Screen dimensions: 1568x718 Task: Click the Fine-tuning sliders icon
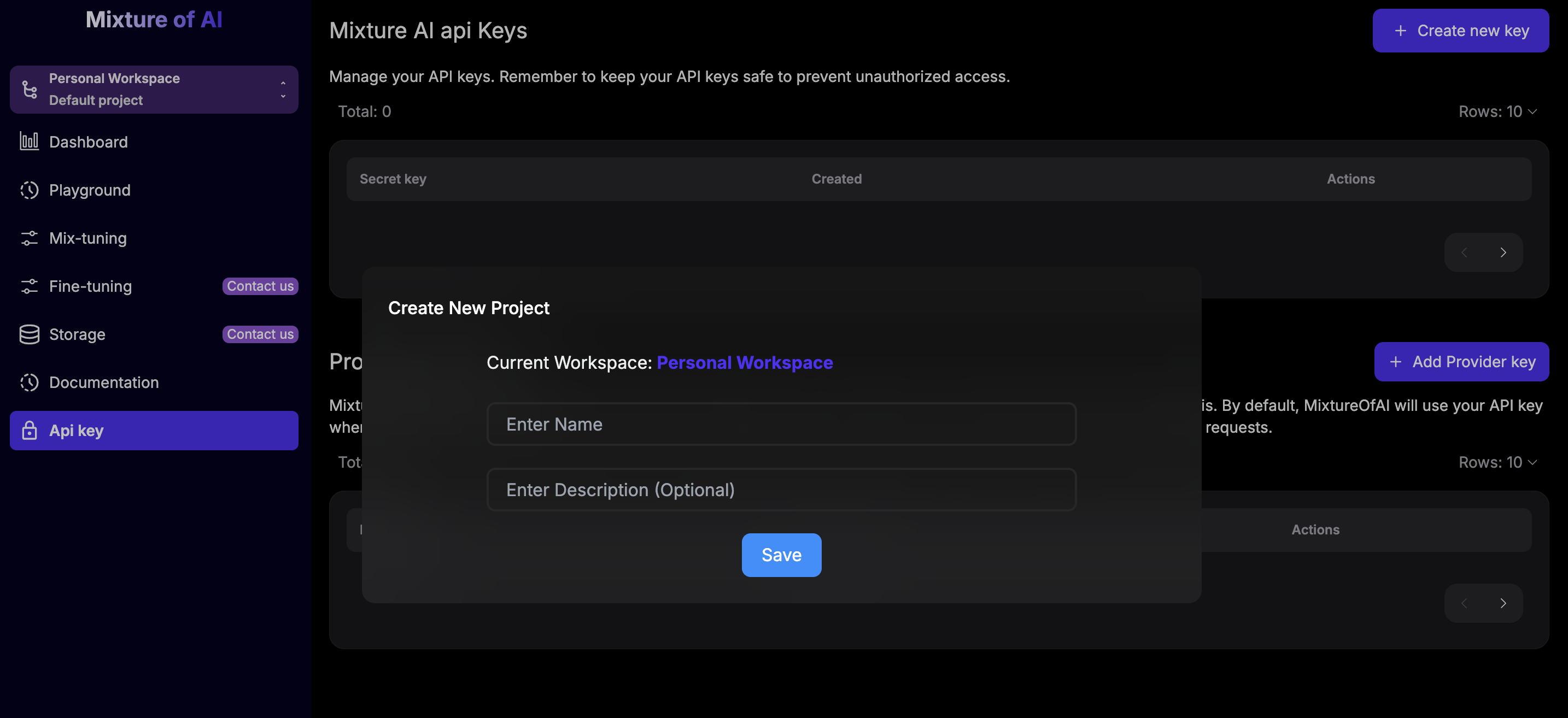pos(29,286)
